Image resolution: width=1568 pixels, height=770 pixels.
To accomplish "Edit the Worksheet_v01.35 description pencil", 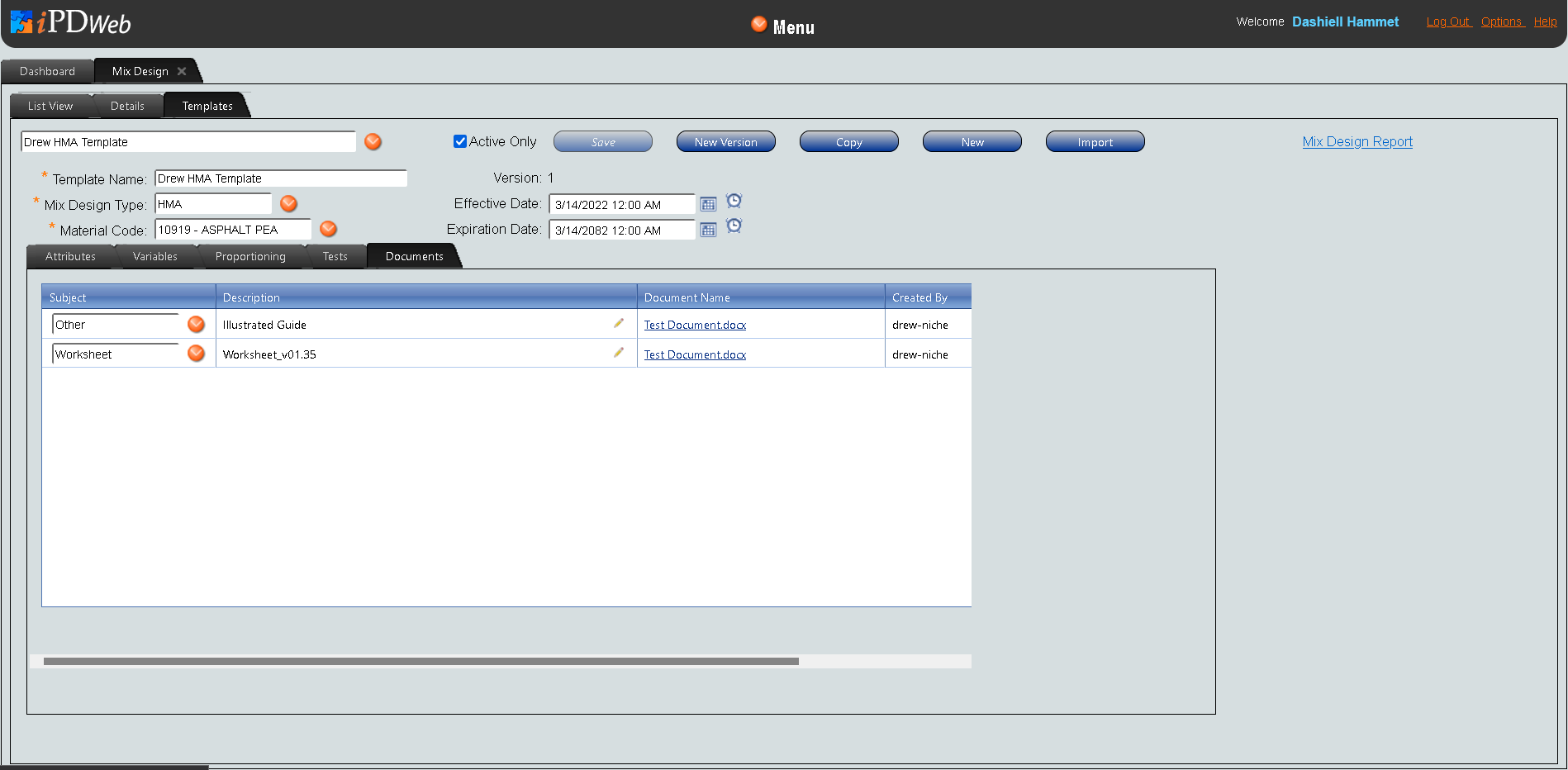I will pos(618,353).
